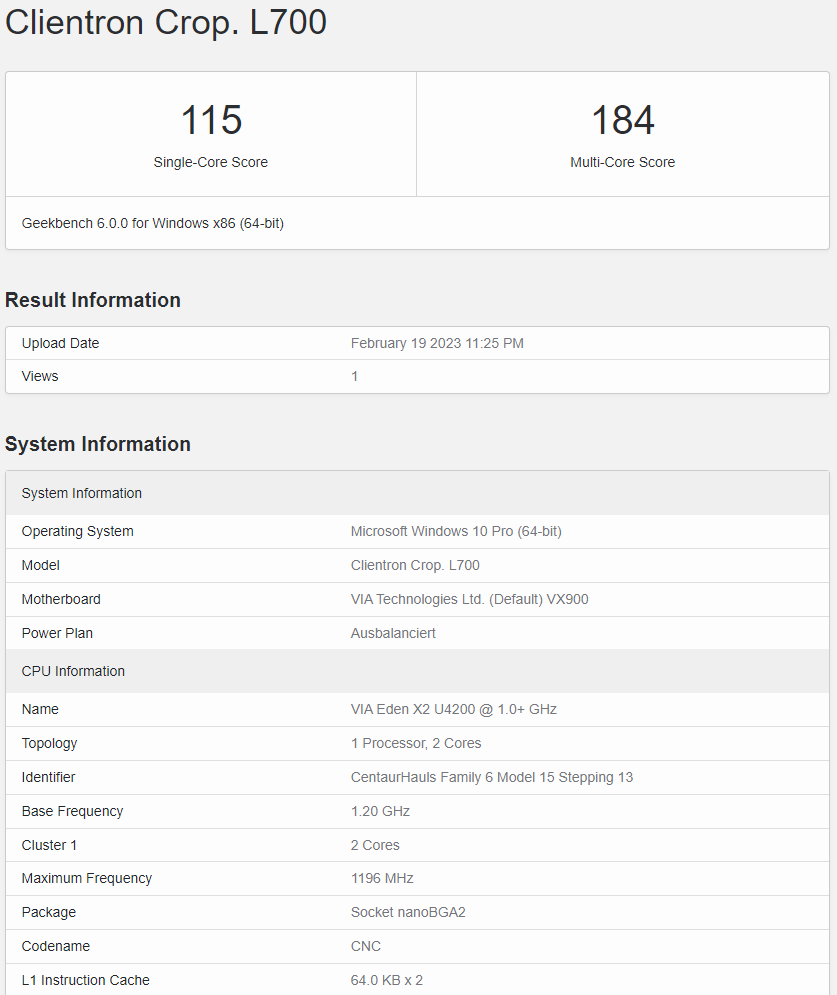Click the gray 'System Information' table header row
This screenshot has width=837, height=995.
[418, 493]
